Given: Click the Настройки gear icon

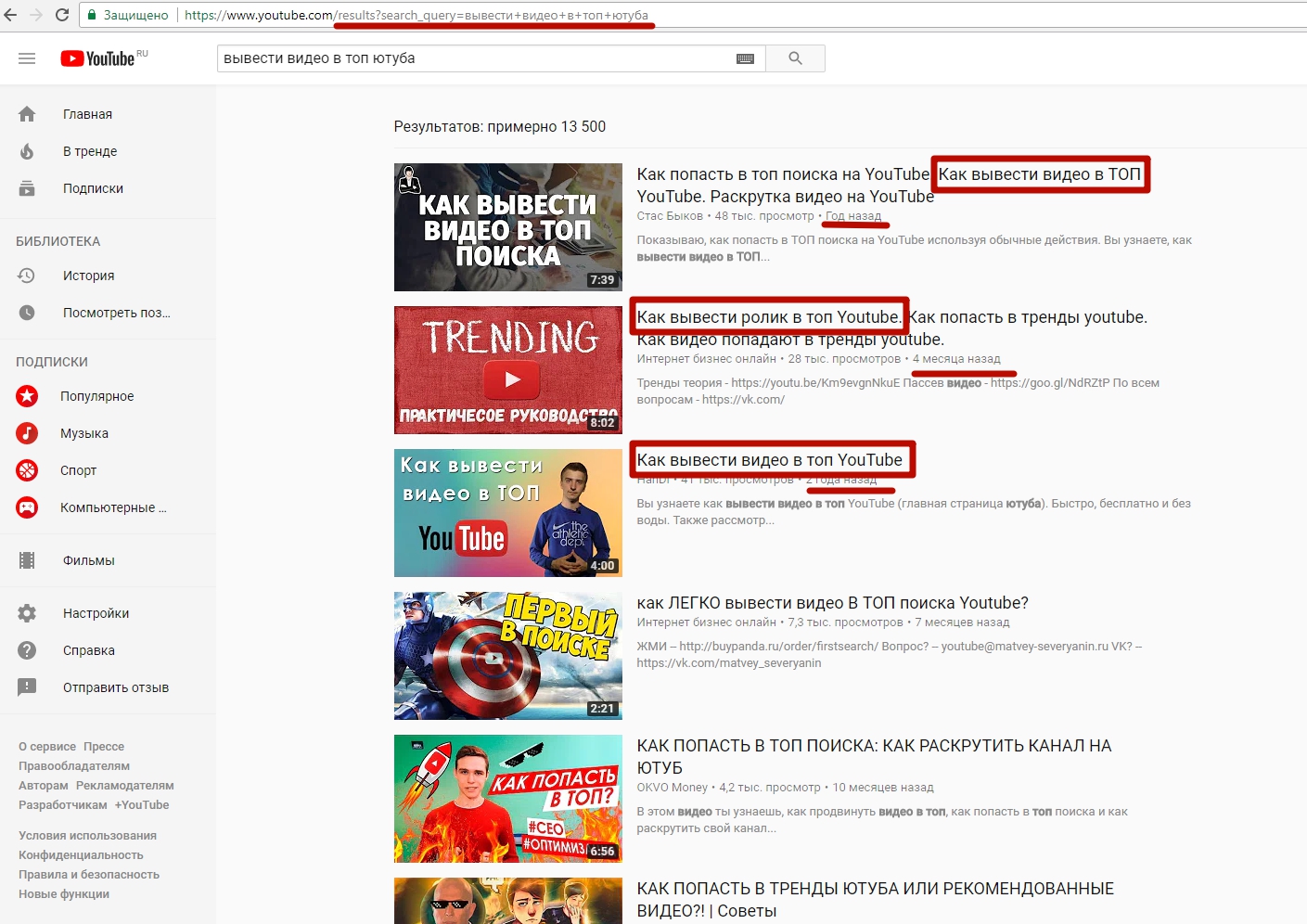Looking at the screenshot, I should click(x=27, y=613).
